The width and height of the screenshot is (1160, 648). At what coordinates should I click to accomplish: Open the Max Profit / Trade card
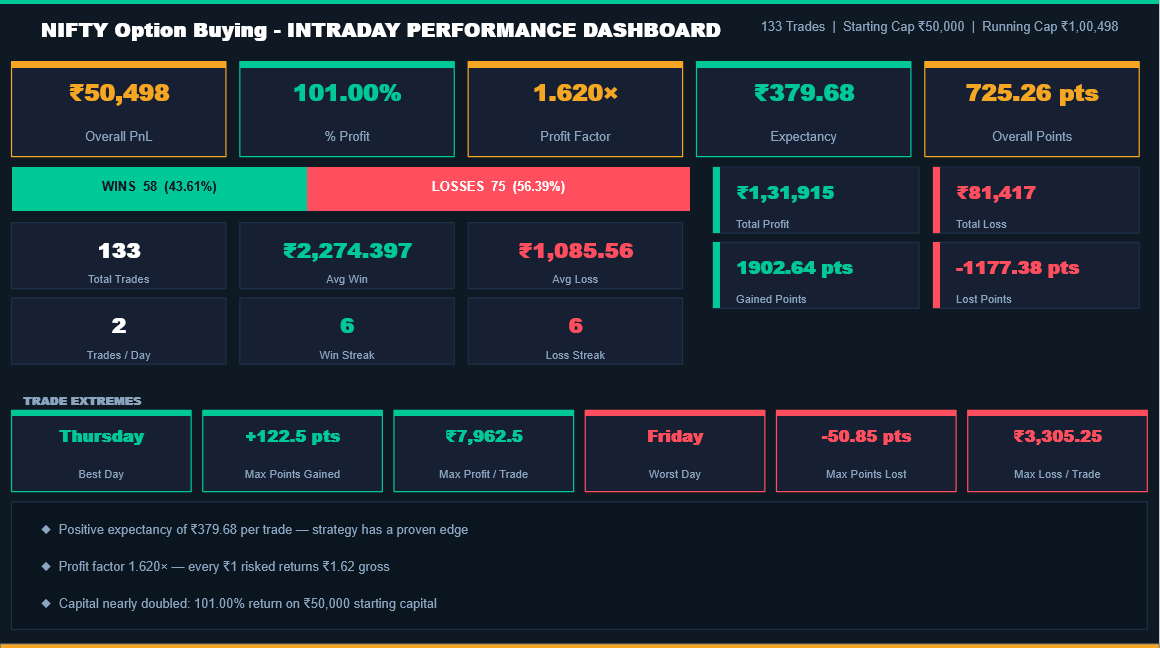(483, 451)
